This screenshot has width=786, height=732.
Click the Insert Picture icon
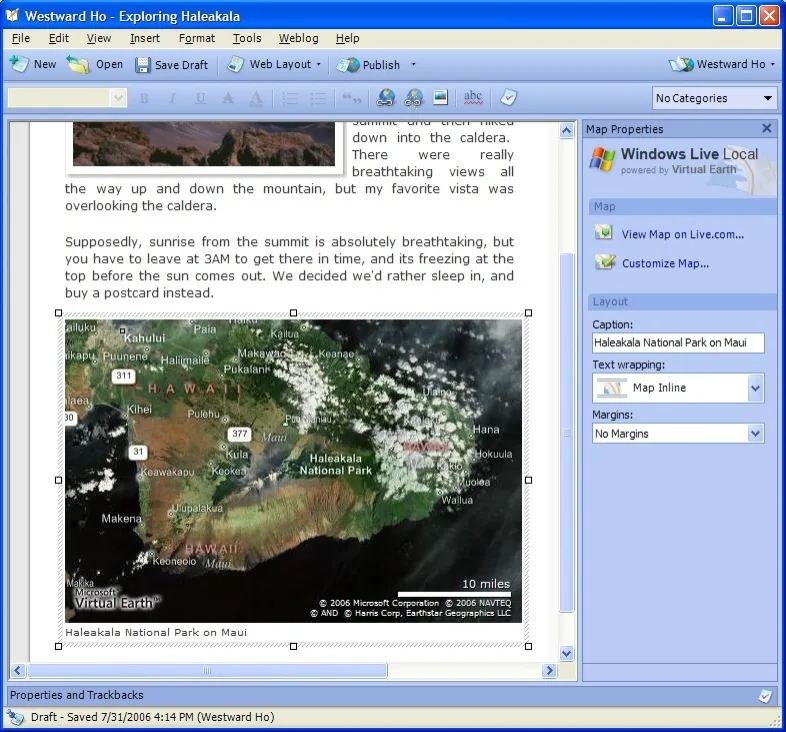coord(440,97)
